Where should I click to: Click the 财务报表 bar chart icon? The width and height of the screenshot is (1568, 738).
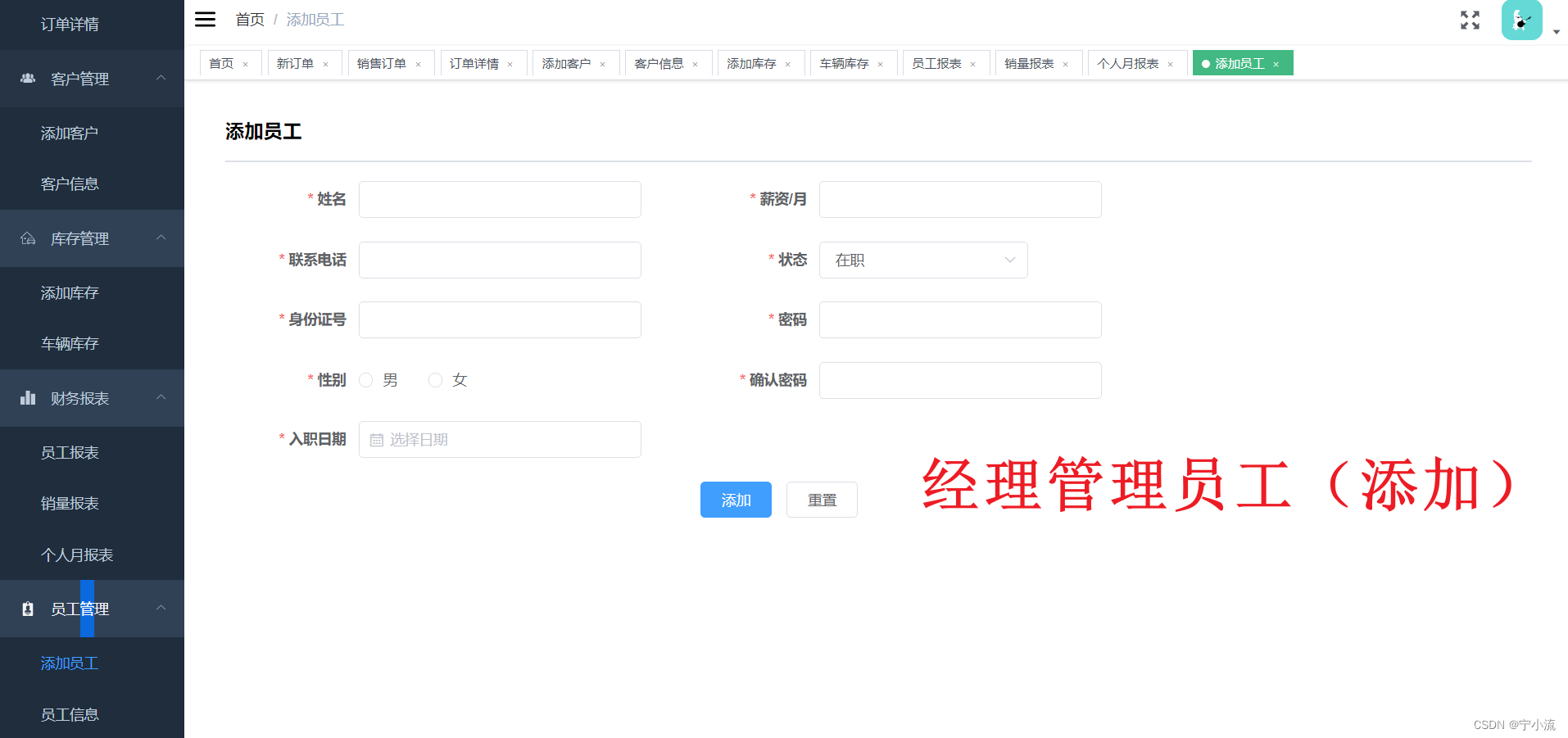click(x=28, y=398)
